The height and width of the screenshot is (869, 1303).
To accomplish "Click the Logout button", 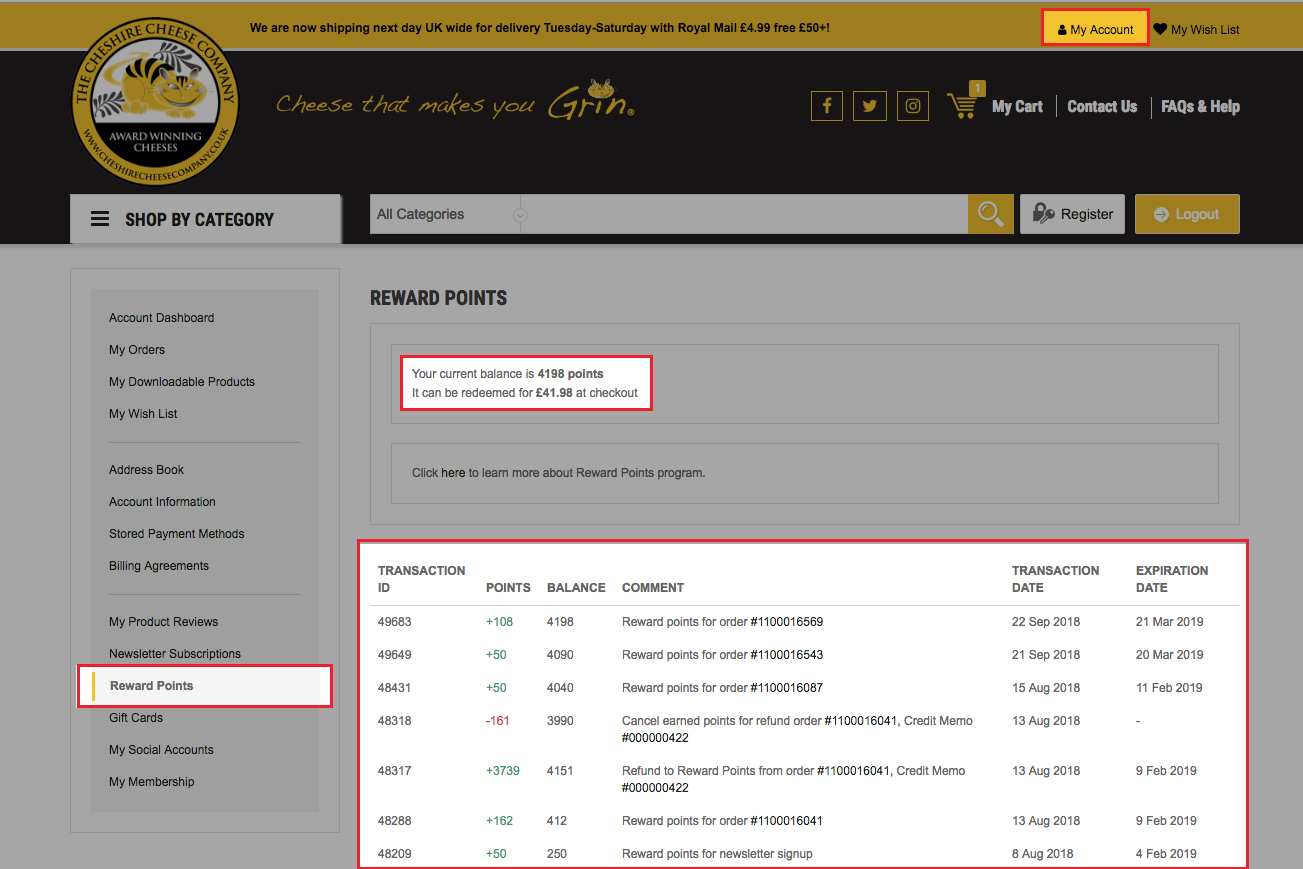I will [x=1187, y=214].
